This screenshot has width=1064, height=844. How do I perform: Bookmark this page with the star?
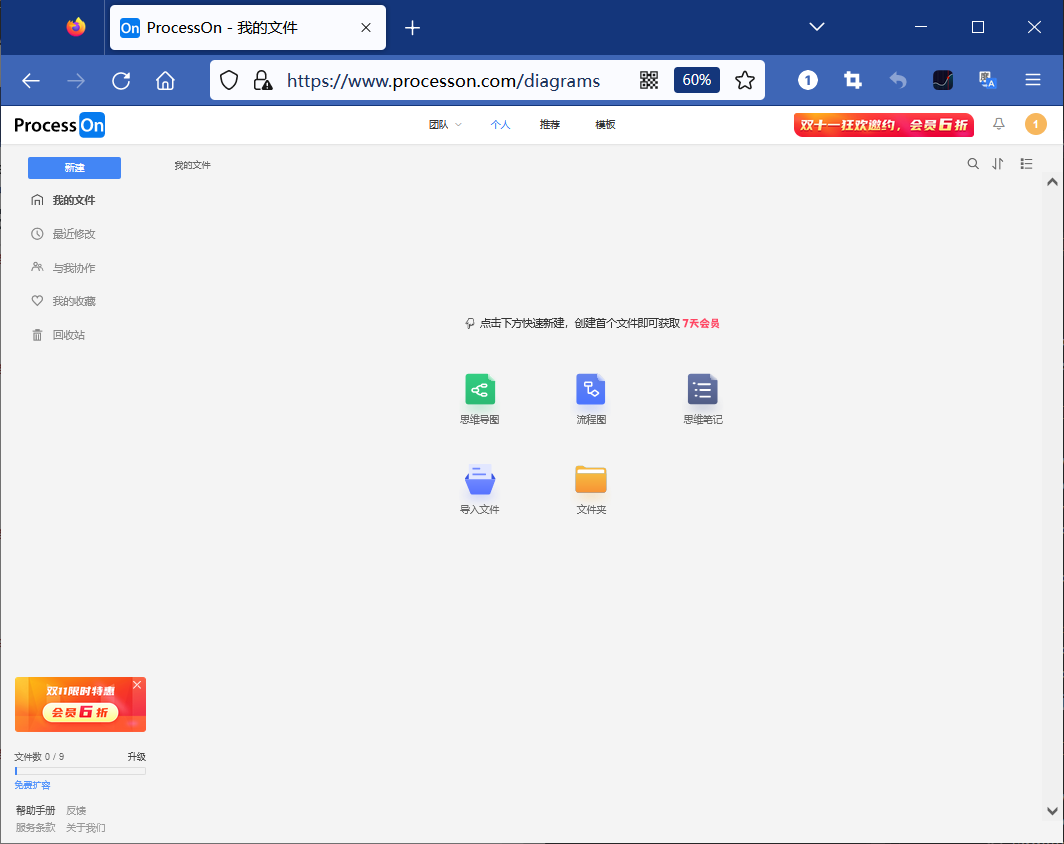[745, 81]
